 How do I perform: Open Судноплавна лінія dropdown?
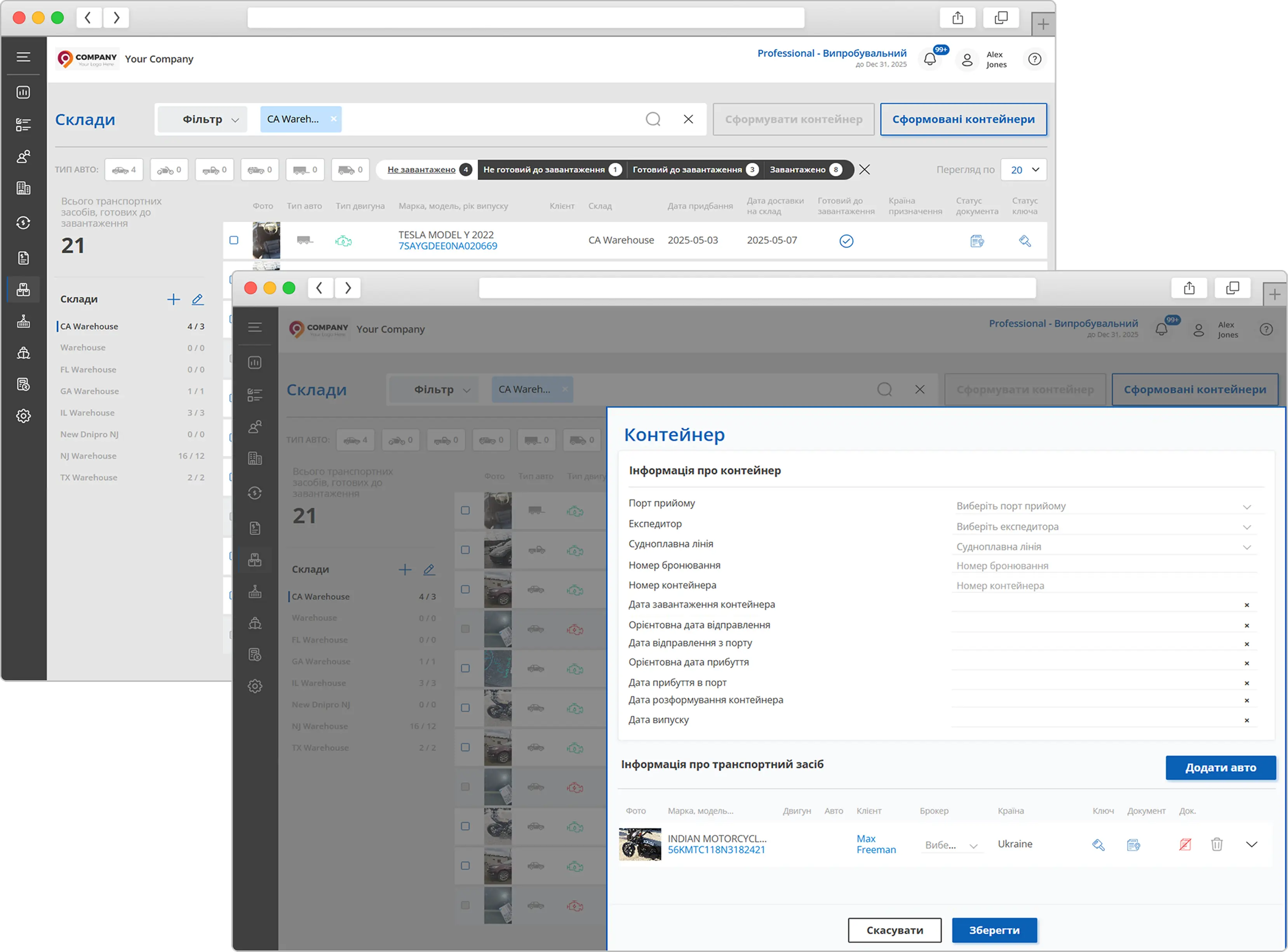[1104, 547]
